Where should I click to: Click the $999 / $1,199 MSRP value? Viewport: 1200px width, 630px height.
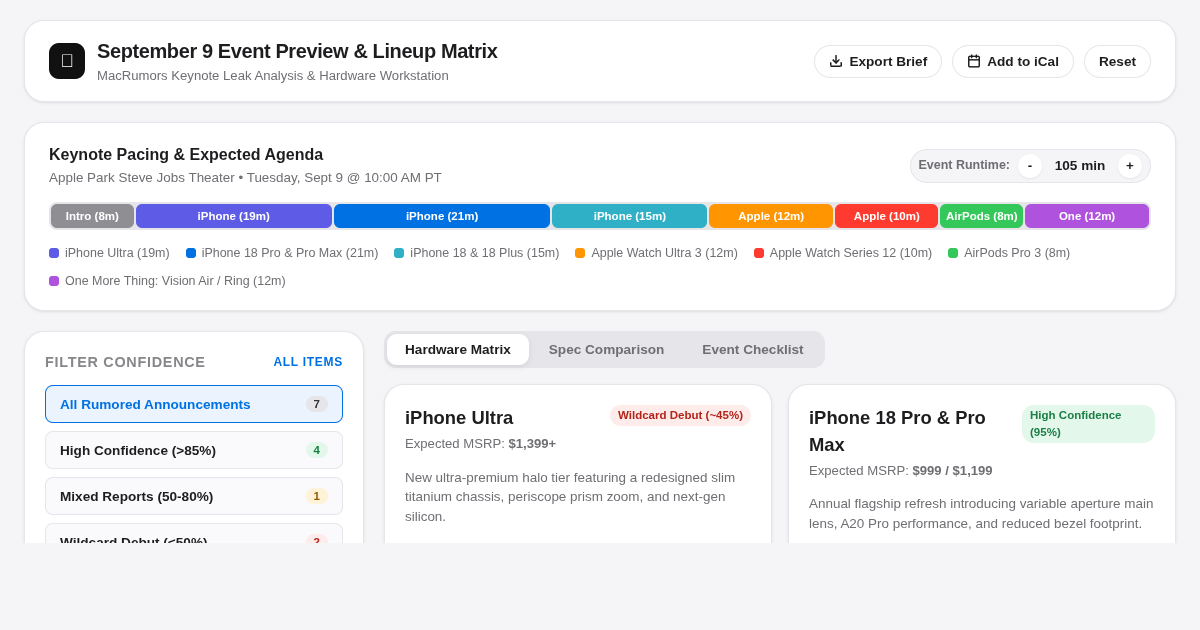click(952, 470)
